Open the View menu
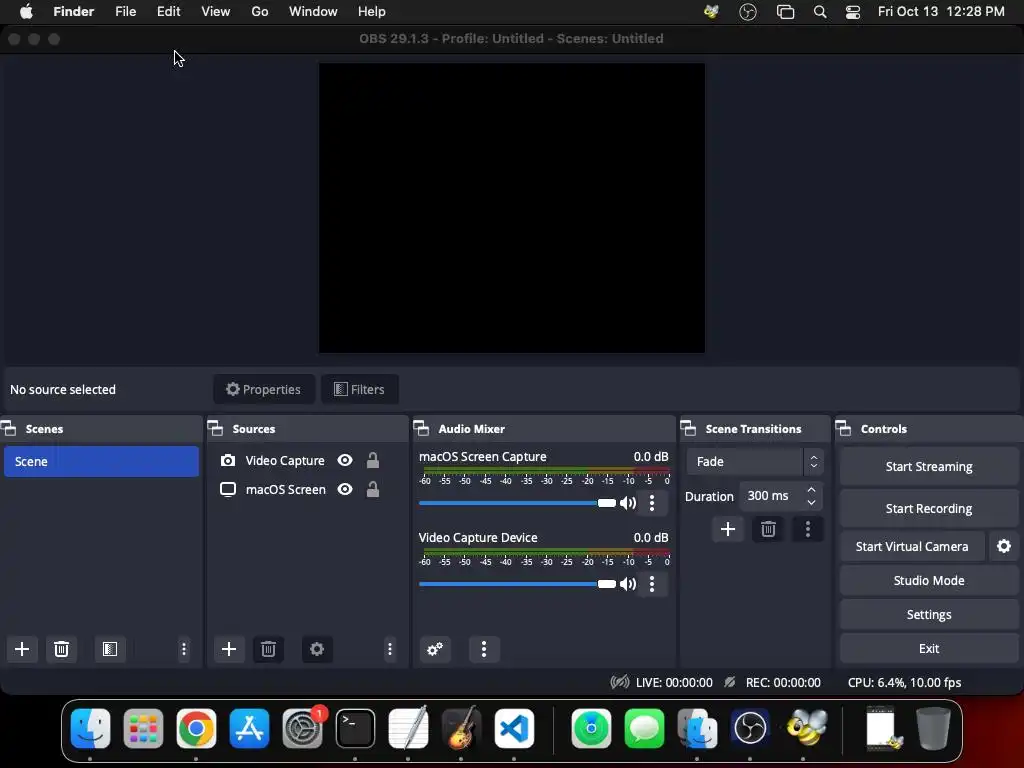 pyautogui.click(x=216, y=12)
